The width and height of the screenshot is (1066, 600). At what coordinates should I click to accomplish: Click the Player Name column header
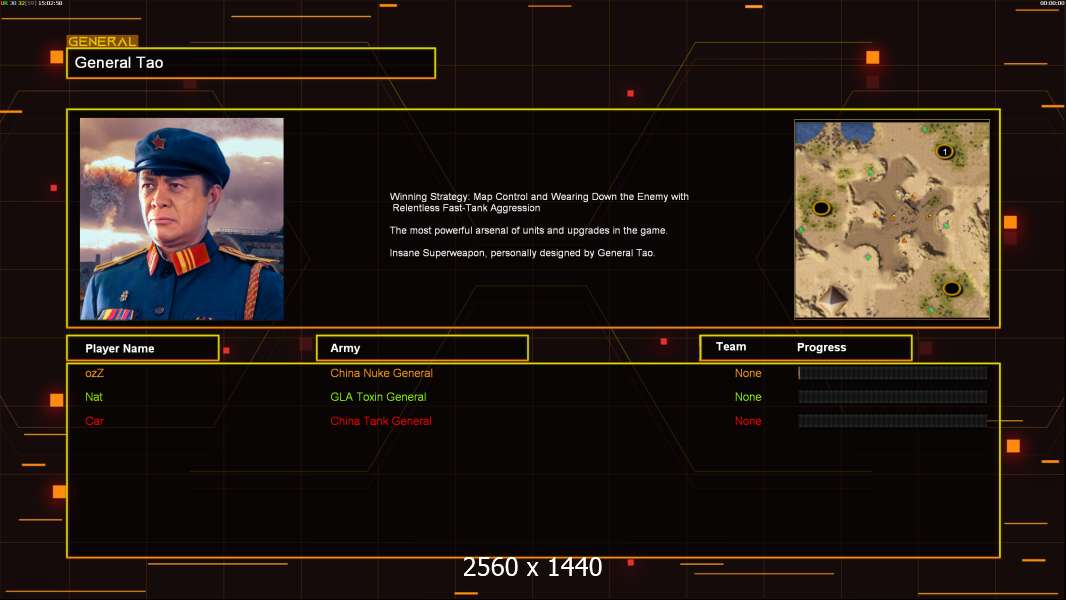tap(143, 348)
